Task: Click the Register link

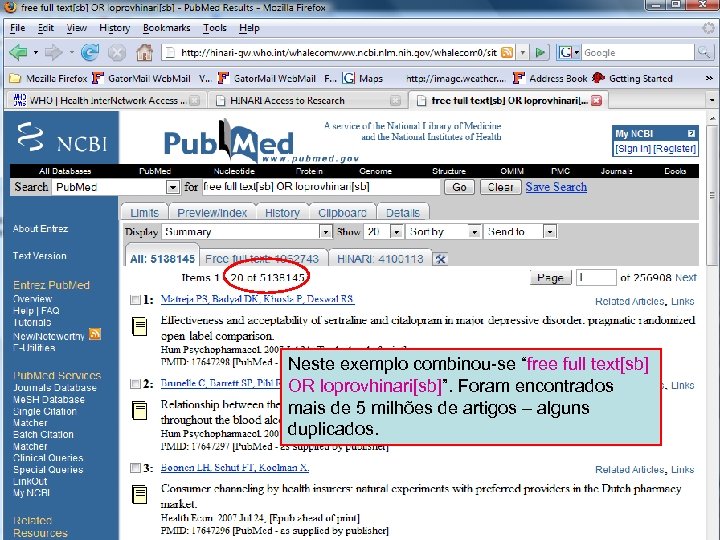Action: click(675, 148)
